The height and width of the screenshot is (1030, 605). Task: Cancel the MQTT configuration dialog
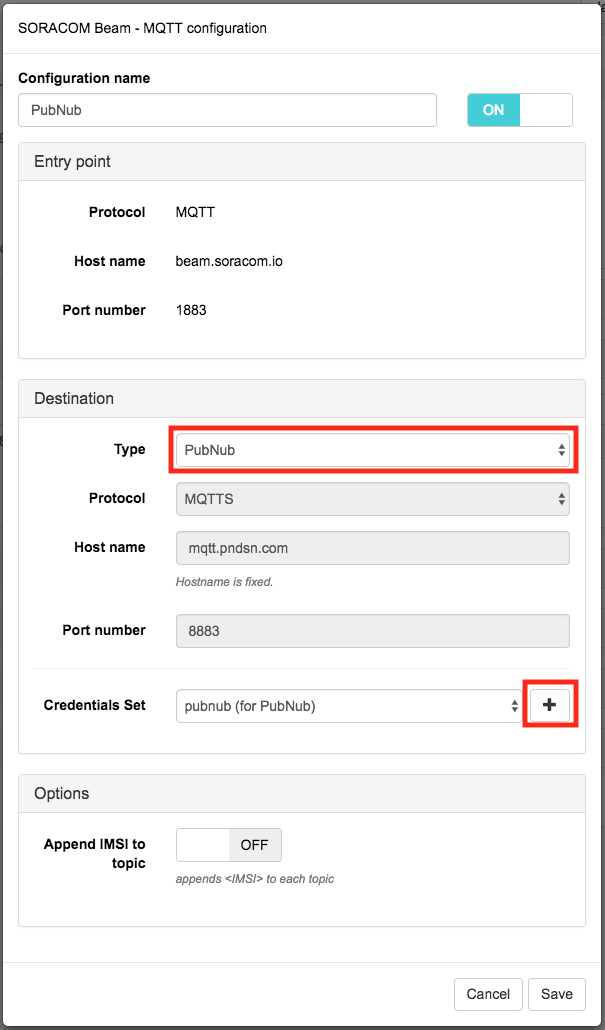tap(488, 994)
